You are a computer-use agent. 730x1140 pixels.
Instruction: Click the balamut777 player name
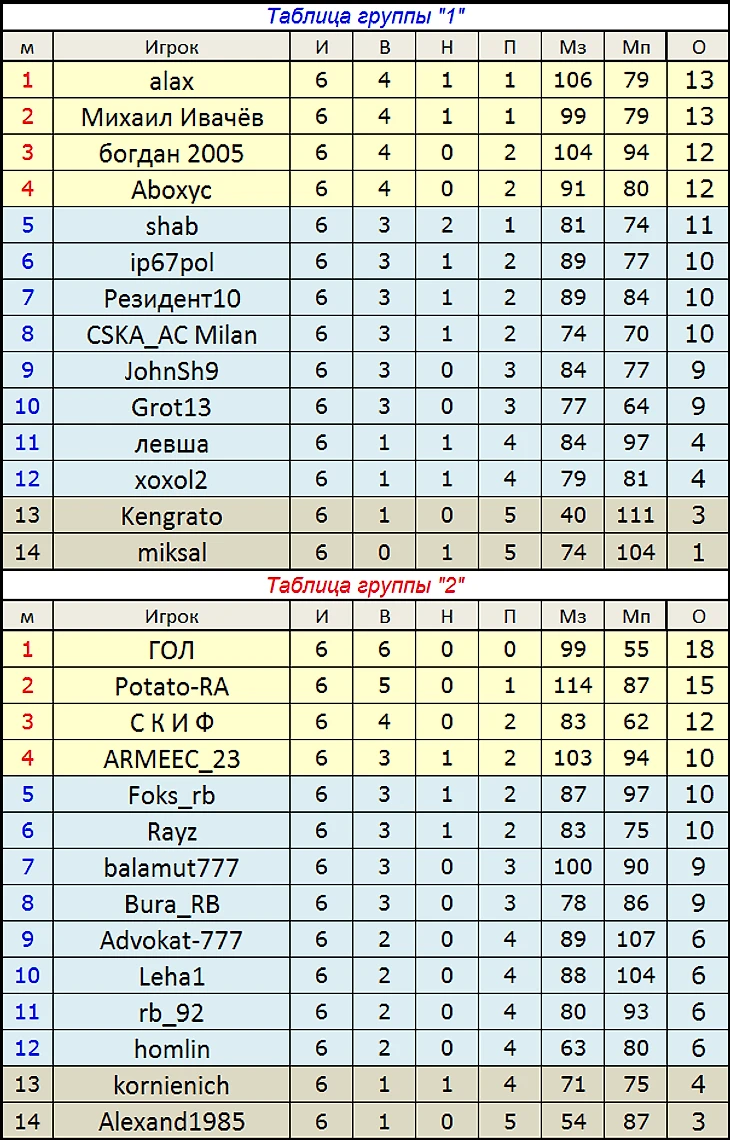(x=171, y=867)
